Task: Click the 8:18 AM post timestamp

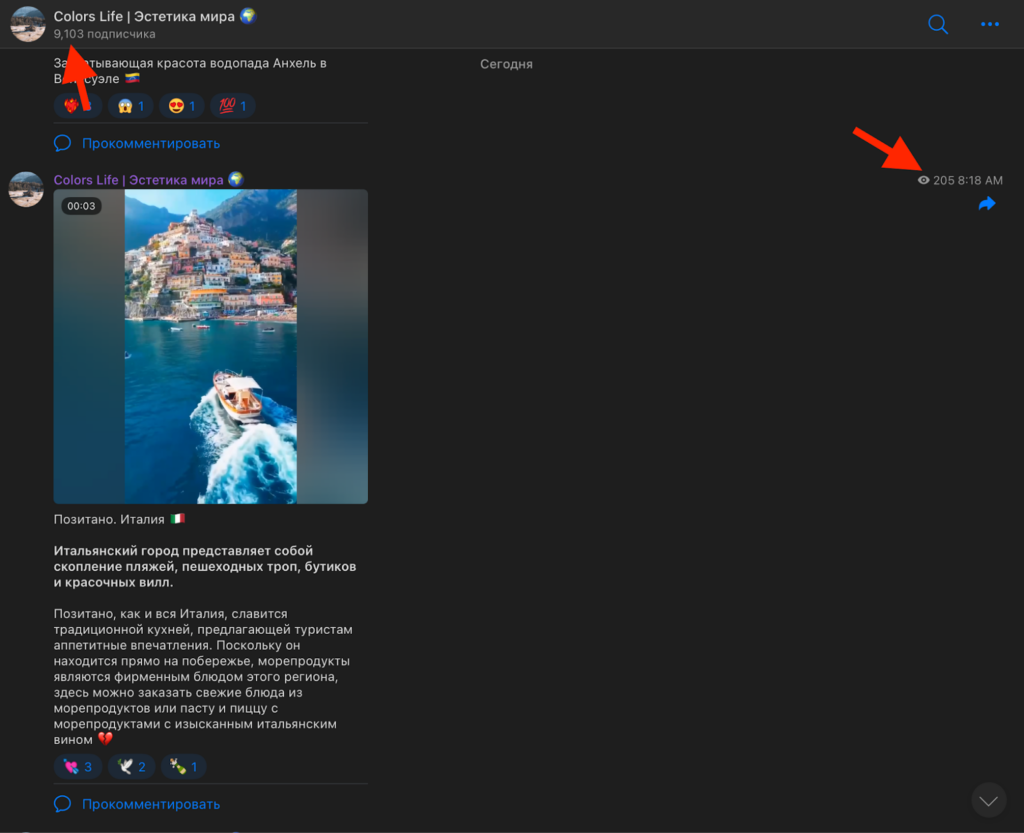Action: click(980, 180)
